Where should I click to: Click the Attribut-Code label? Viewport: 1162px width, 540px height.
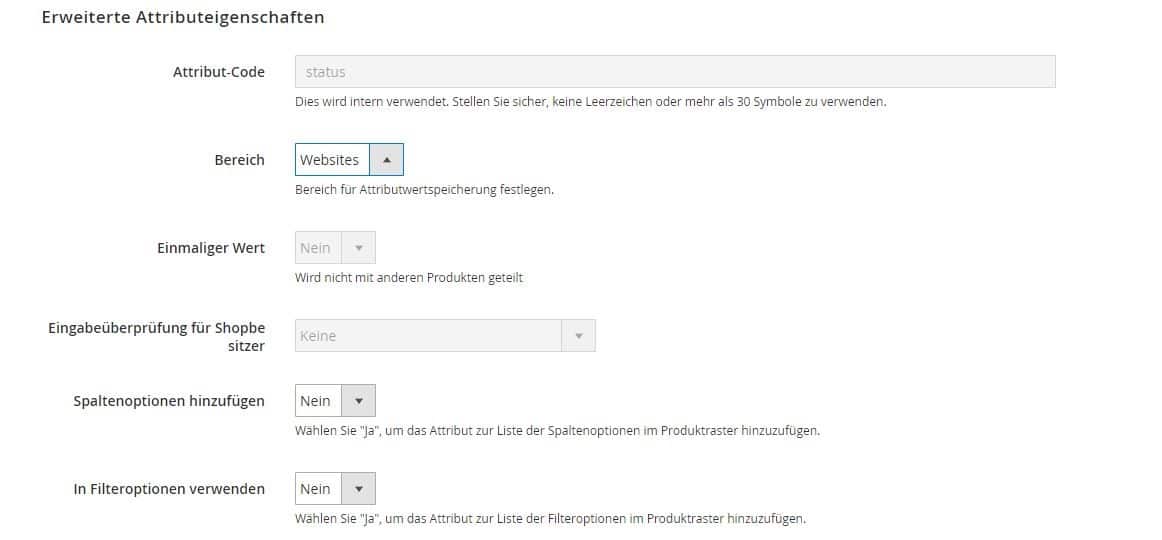click(219, 72)
